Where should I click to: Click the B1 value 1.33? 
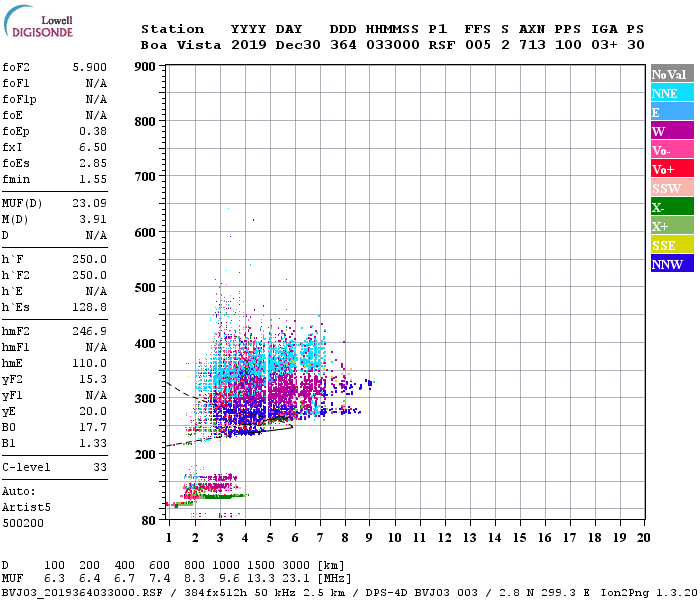tap(93, 443)
